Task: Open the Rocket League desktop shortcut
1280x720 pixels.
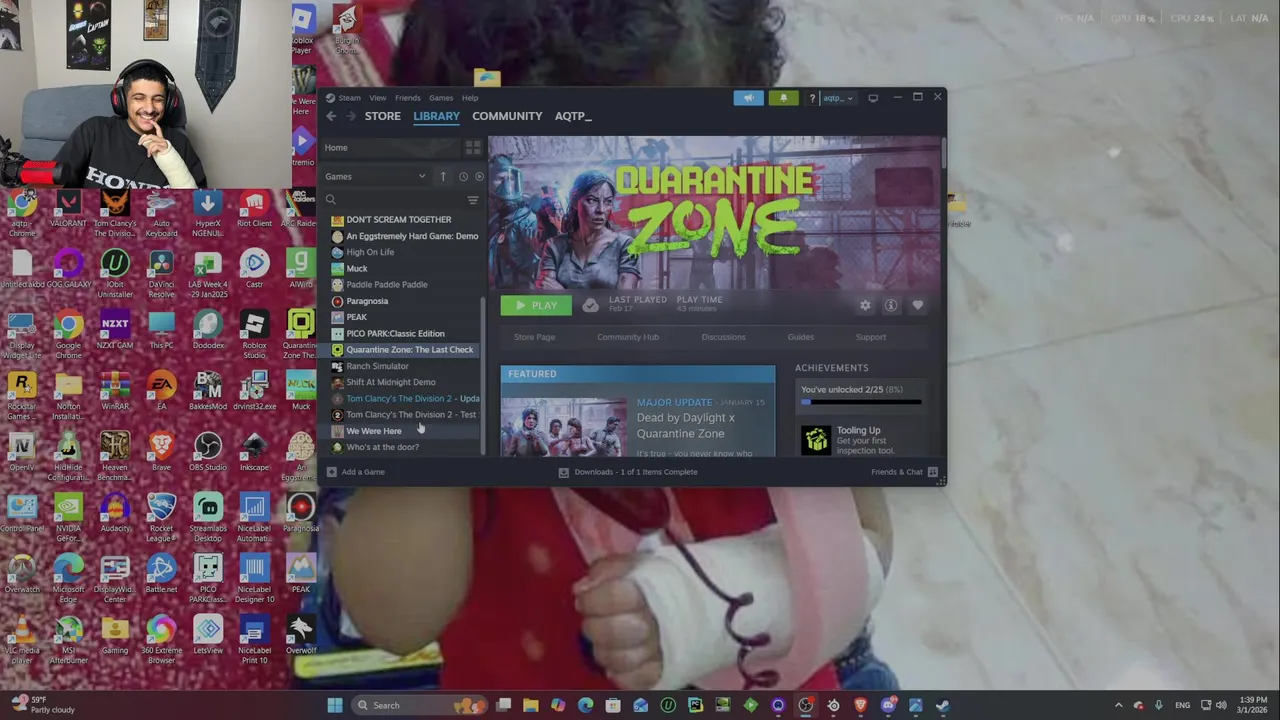Action: pos(161,516)
